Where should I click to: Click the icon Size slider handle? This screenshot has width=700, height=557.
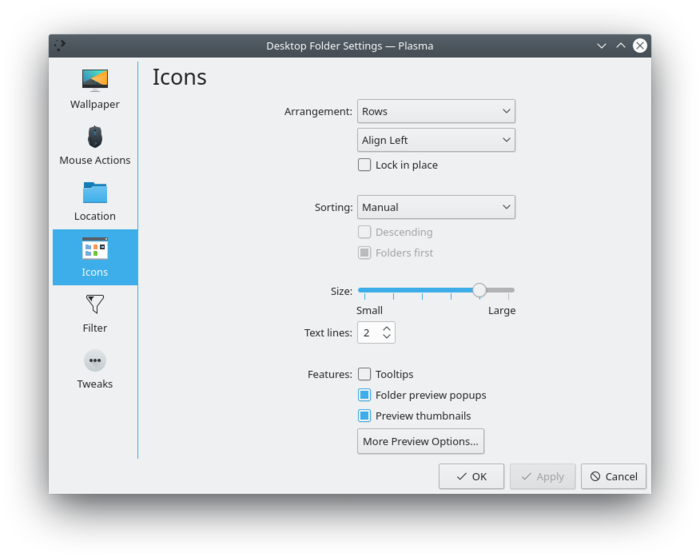tap(480, 290)
